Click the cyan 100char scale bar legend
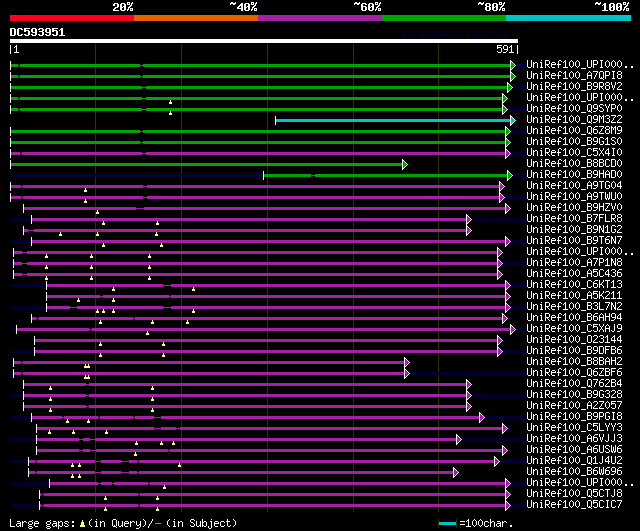 coord(447,523)
